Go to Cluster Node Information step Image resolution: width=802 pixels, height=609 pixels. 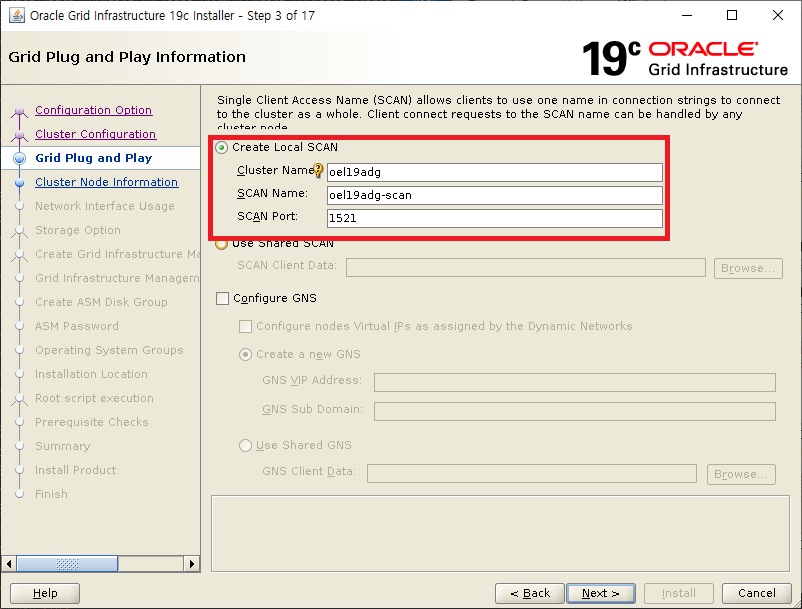click(x=106, y=182)
